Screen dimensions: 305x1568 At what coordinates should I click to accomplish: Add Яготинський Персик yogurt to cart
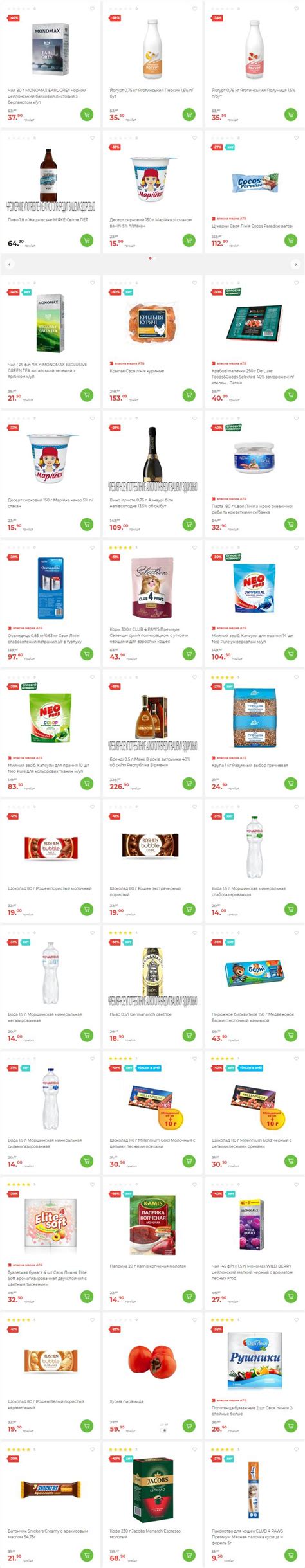click(189, 114)
